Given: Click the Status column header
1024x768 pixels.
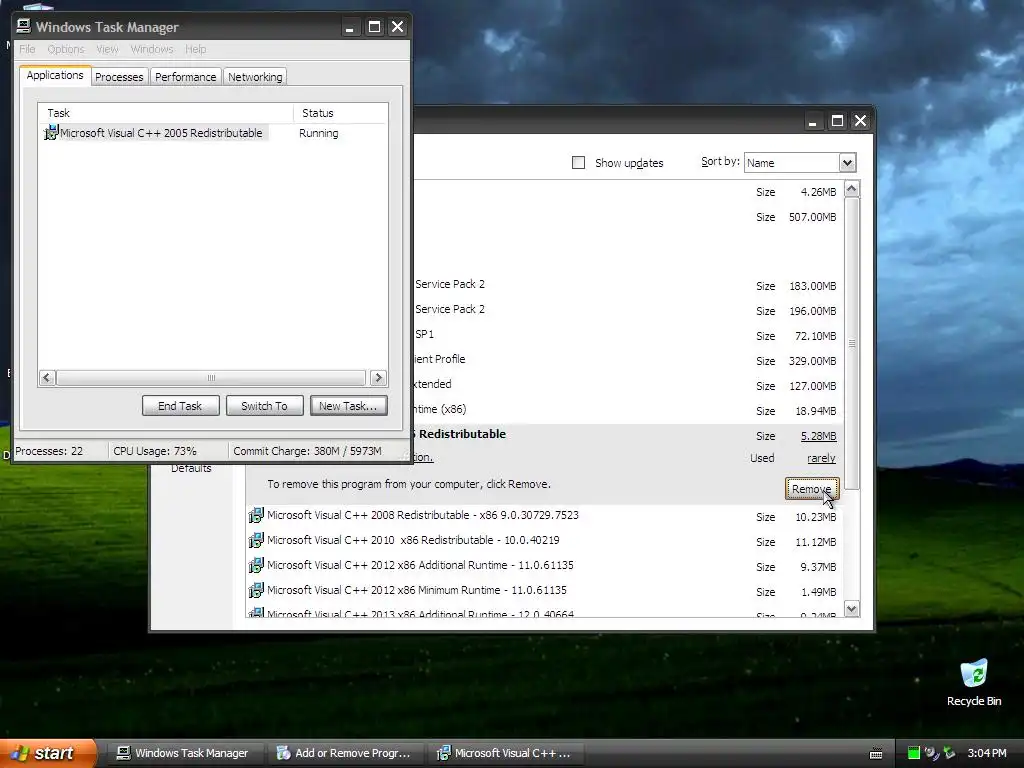Looking at the screenshot, I should point(340,113).
